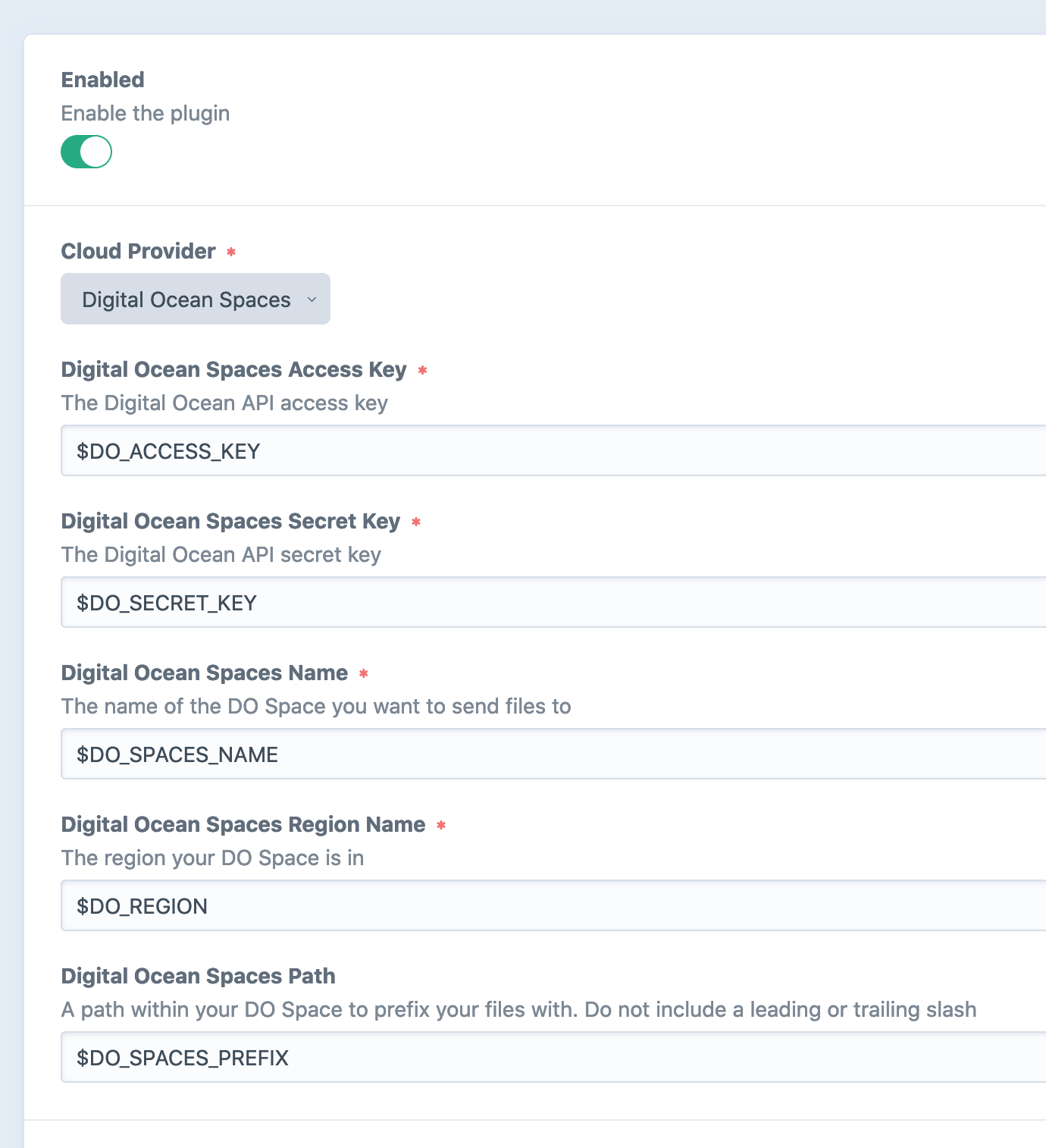Click 'Digital Ocean Spaces Path' label
The width and height of the screenshot is (1046, 1148).
tap(199, 976)
